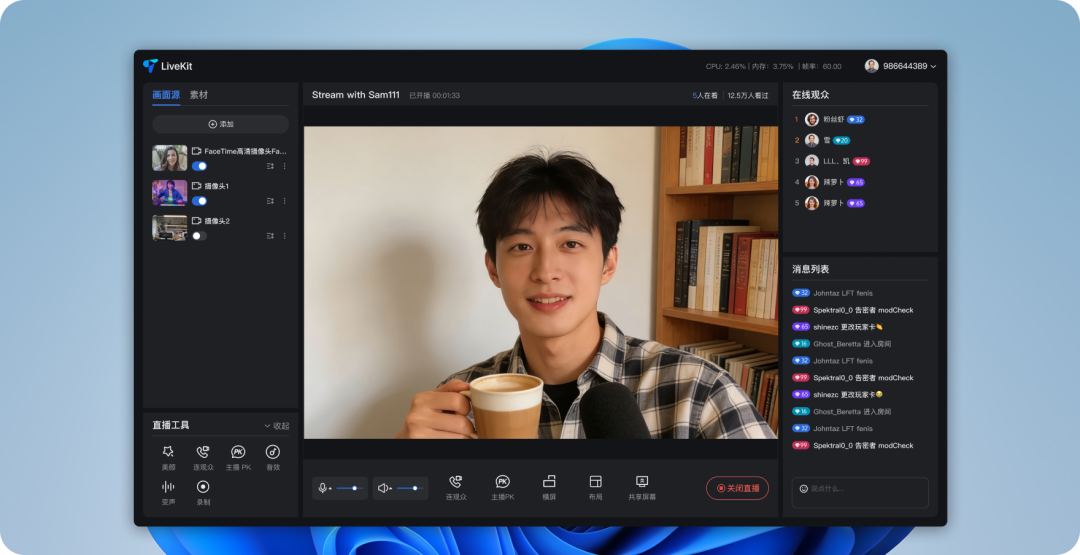Screen dimensions: 1080x555
Task: Click the 说点什么 chat input field
Action: pyautogui.click(x=860, y=492)
